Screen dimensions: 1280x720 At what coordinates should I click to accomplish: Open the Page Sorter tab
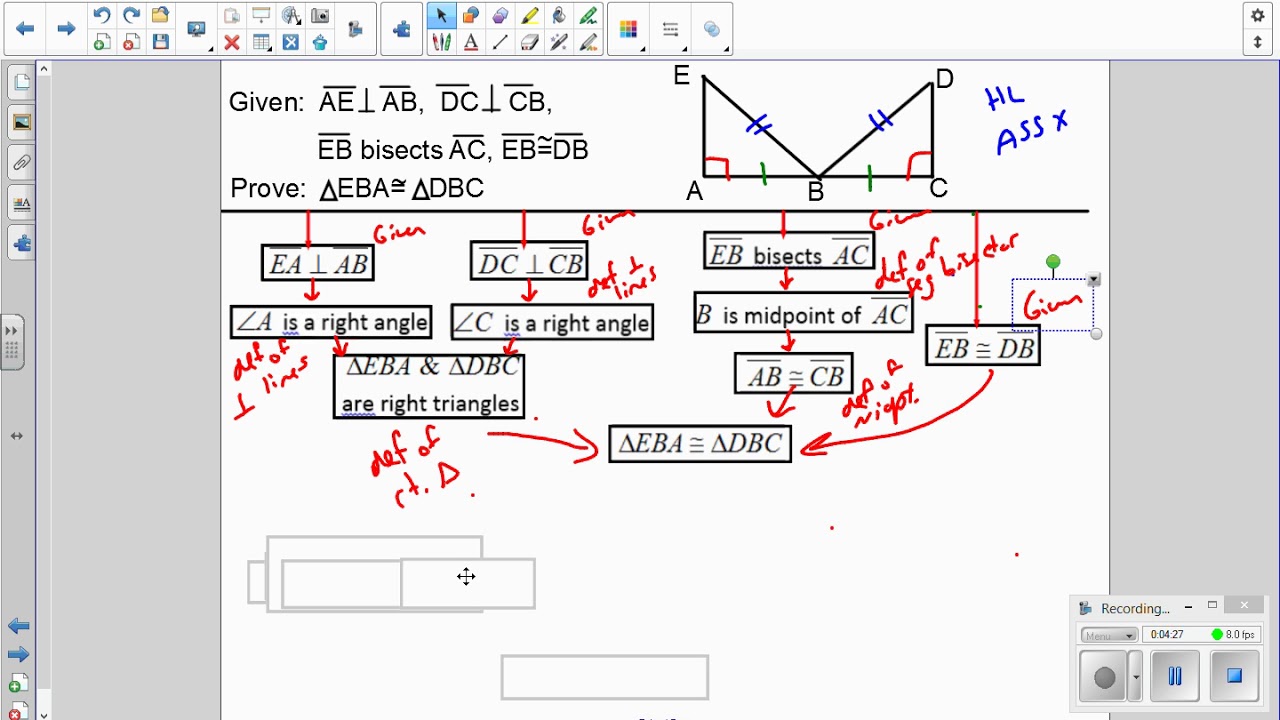point(21,82)
